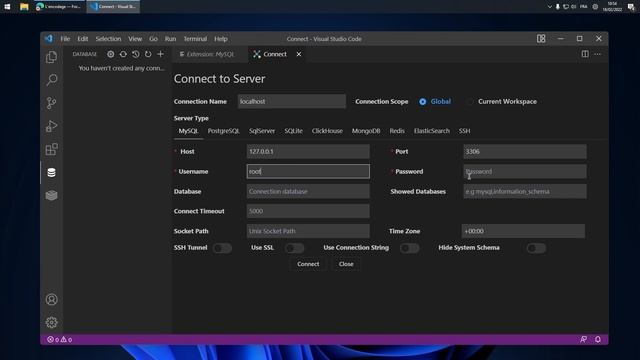Refresh the Database panel connections
The height and width of the screenshot is (360, 640).
click(x=148, y=54)
